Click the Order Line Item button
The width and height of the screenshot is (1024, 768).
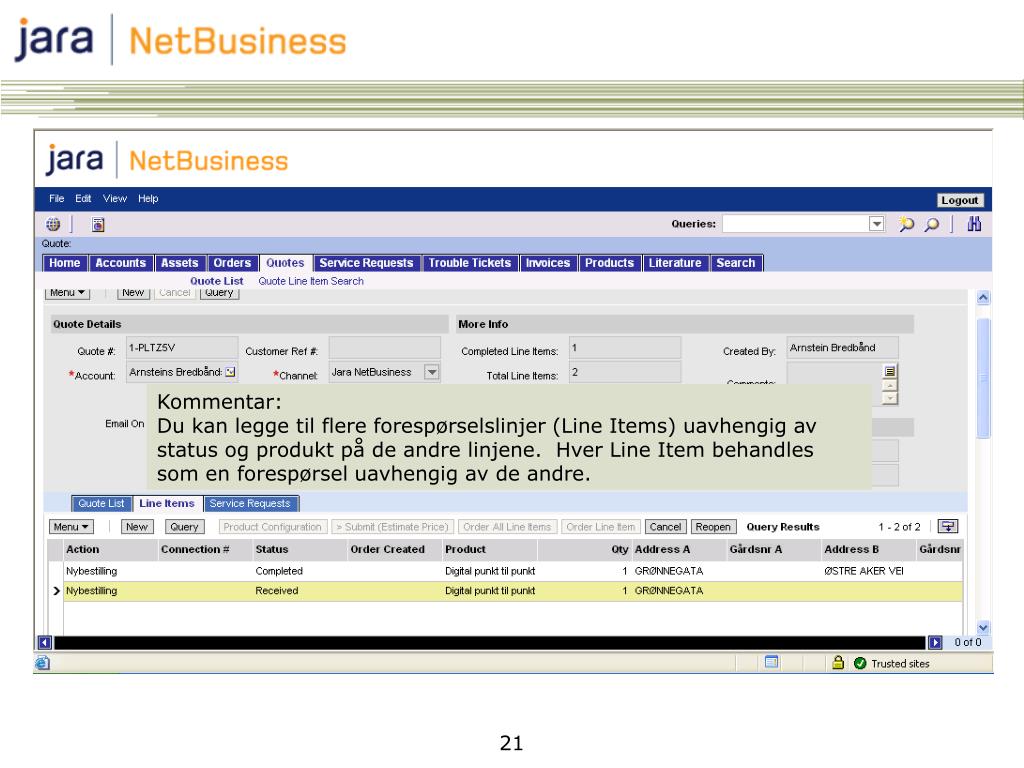601,527
